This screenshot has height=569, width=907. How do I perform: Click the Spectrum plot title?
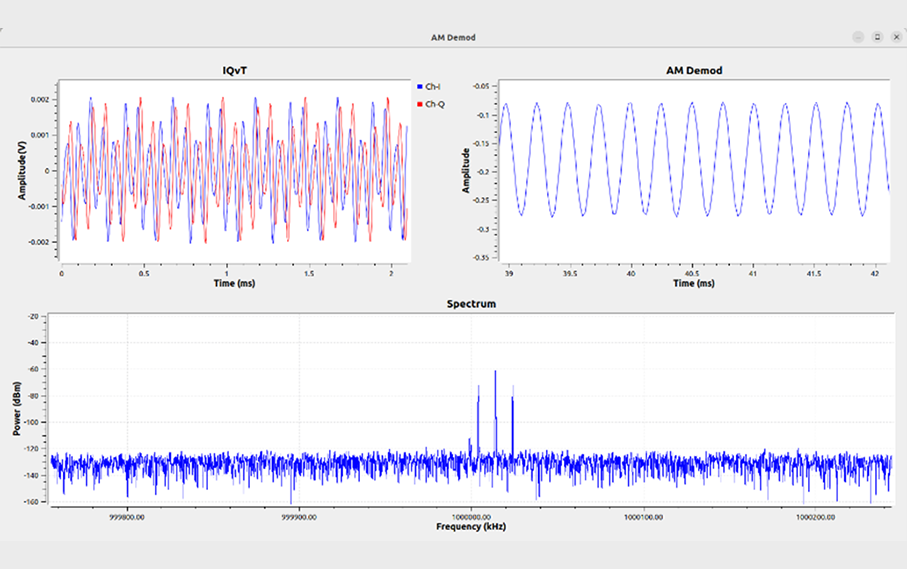click(x=470, y=302)
